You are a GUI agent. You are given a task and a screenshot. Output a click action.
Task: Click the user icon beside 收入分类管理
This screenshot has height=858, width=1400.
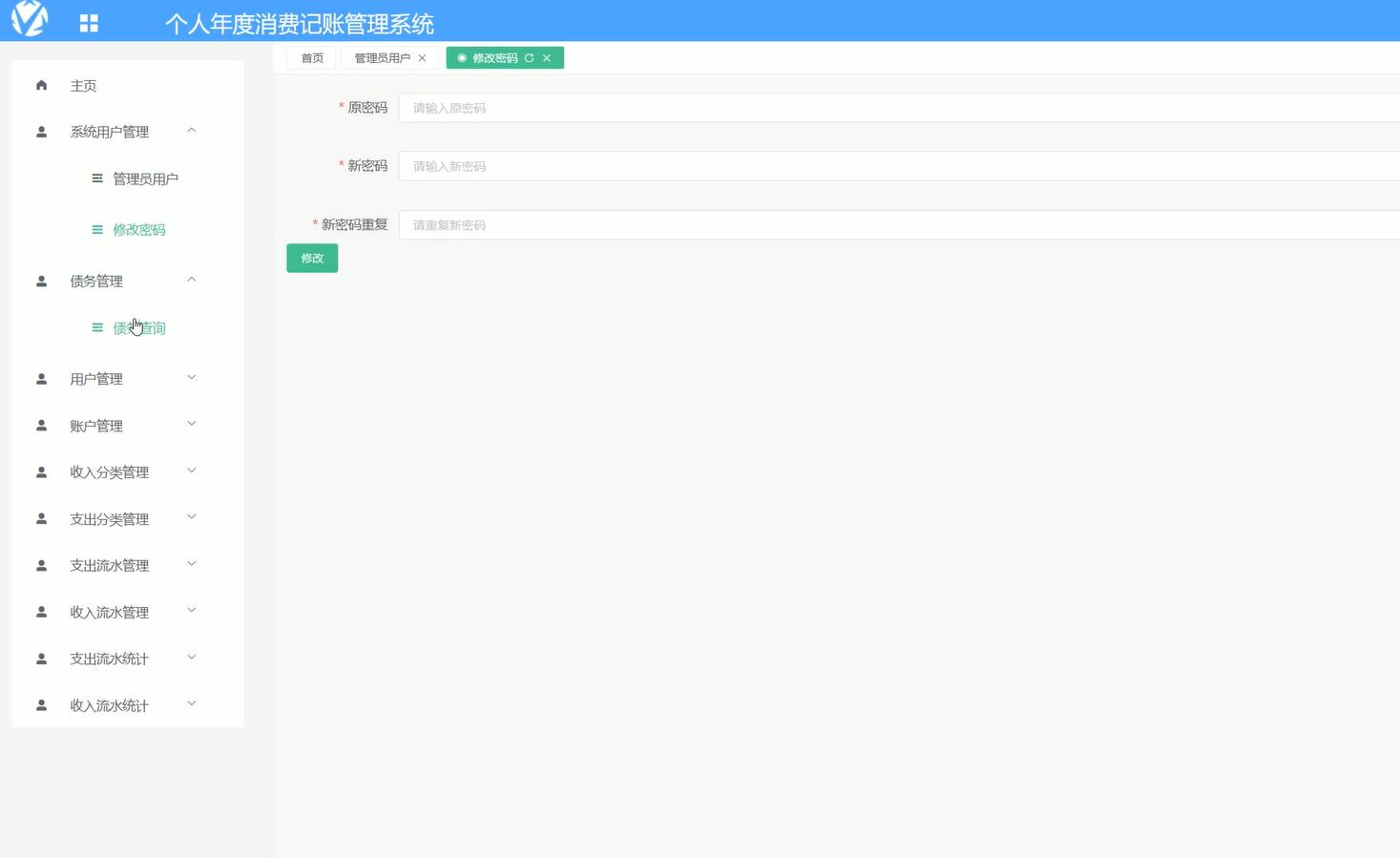coord(41,472)
